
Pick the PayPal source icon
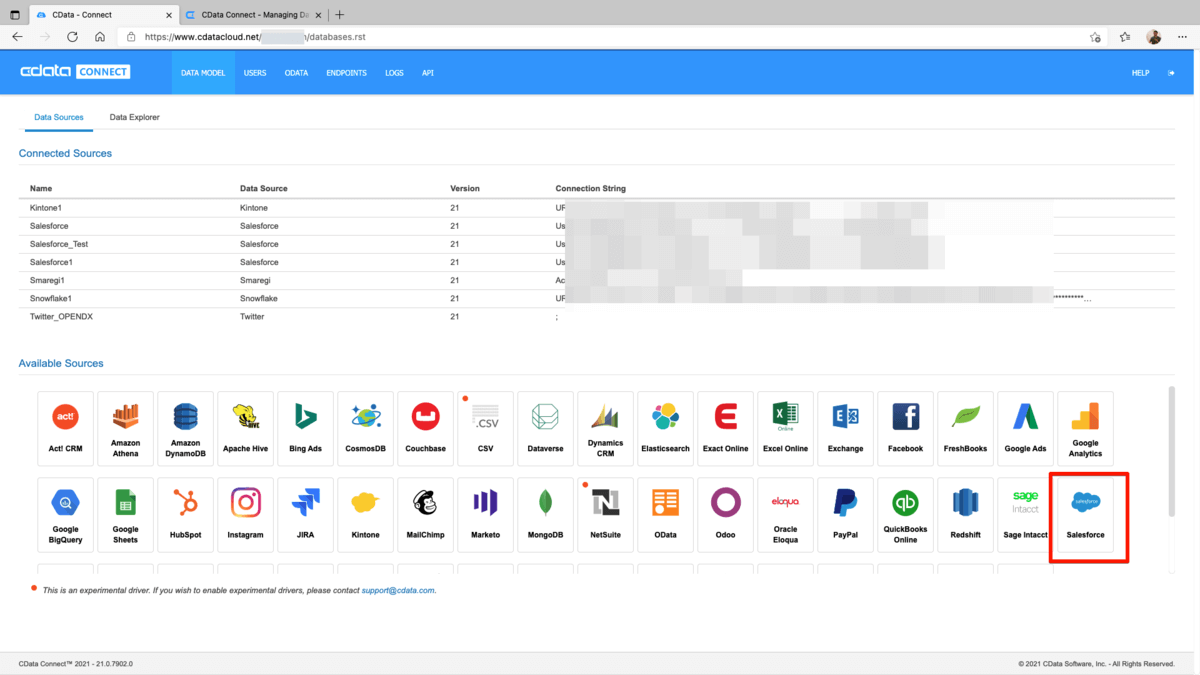coord(845,514)
